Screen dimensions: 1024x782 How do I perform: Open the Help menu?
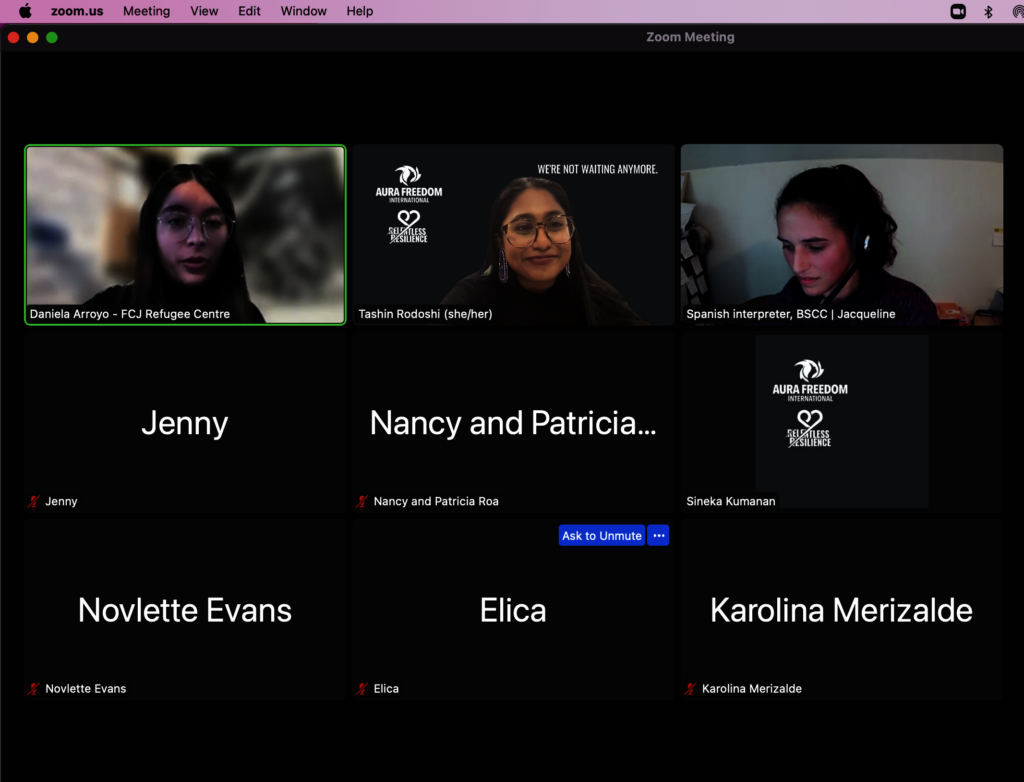tap(360, 11)
